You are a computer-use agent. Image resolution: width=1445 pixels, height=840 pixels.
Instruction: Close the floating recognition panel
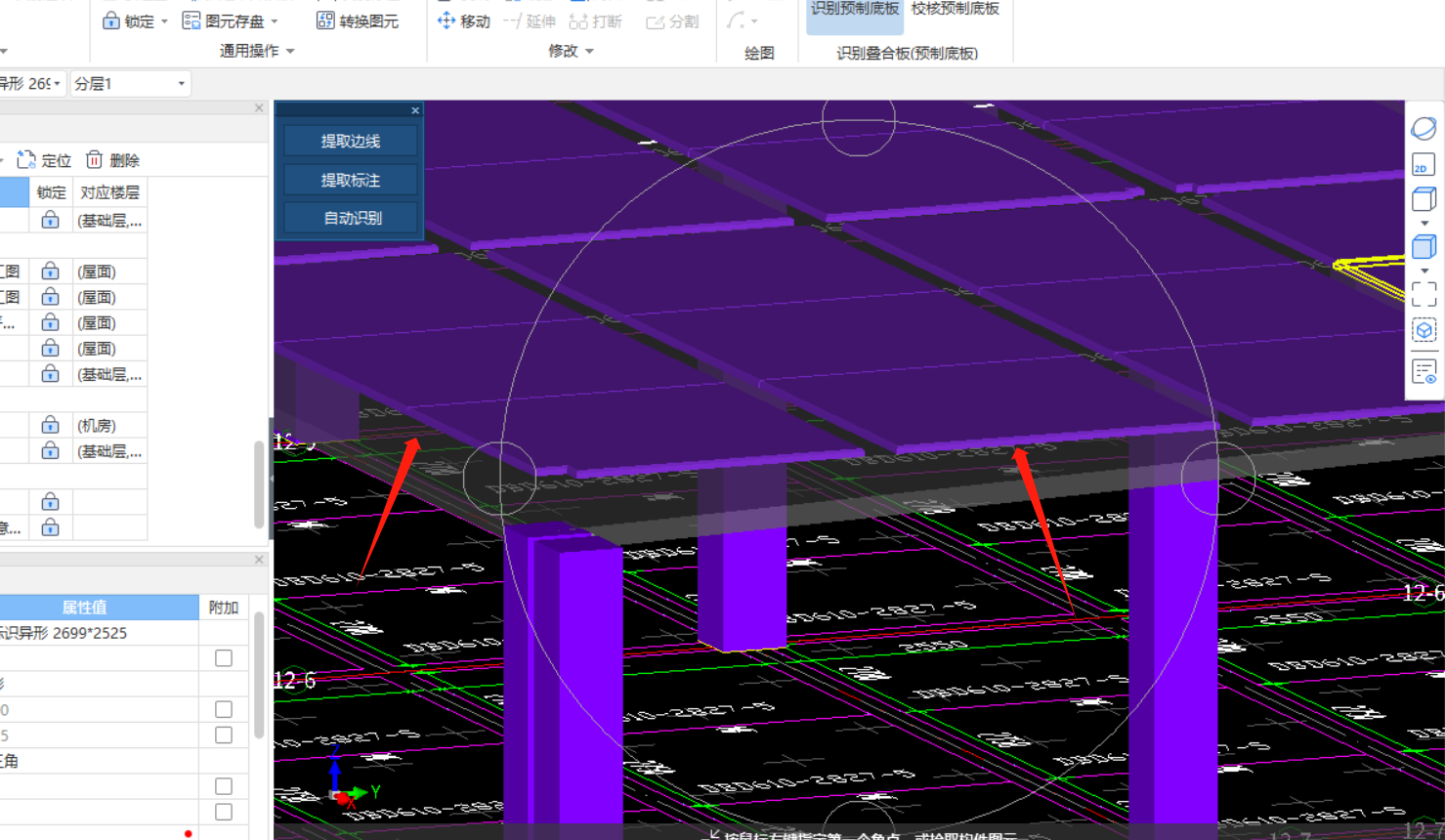tap(415, 110)
